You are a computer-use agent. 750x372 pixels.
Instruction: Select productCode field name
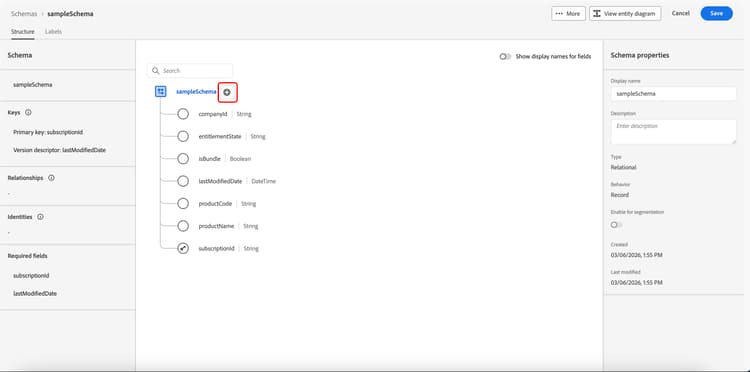pyautogui.click(x=215, y=204)
